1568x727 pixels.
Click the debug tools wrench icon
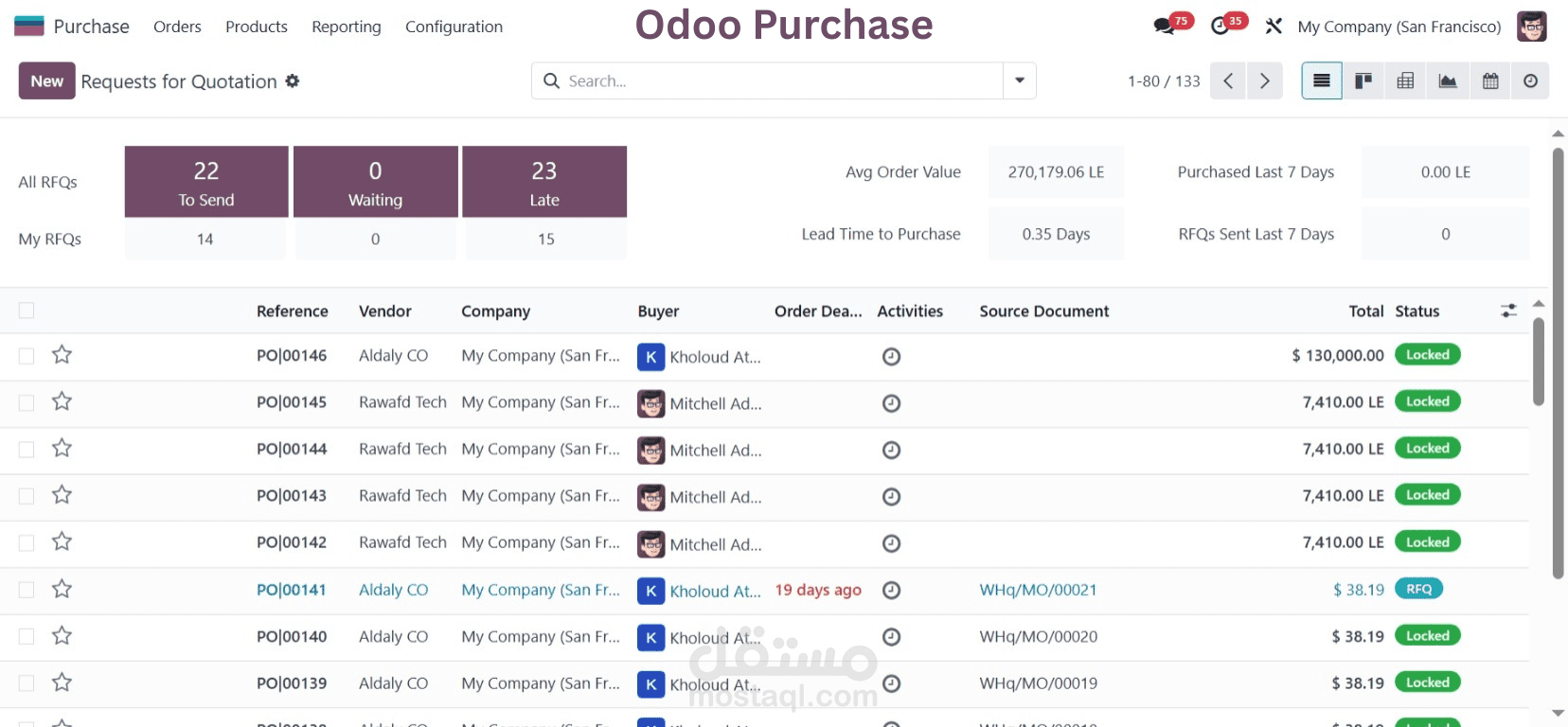pos(1274,27)
